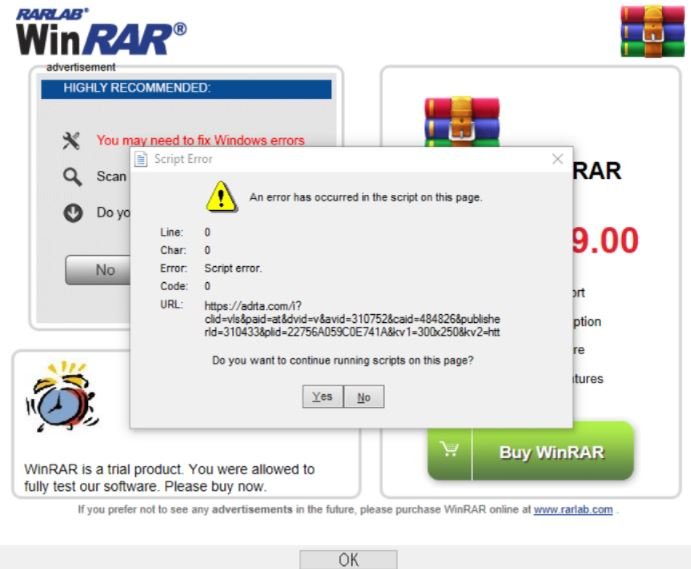Open the www.rarlab.com link
Screen dimensions: 691x569
(573, 509)
